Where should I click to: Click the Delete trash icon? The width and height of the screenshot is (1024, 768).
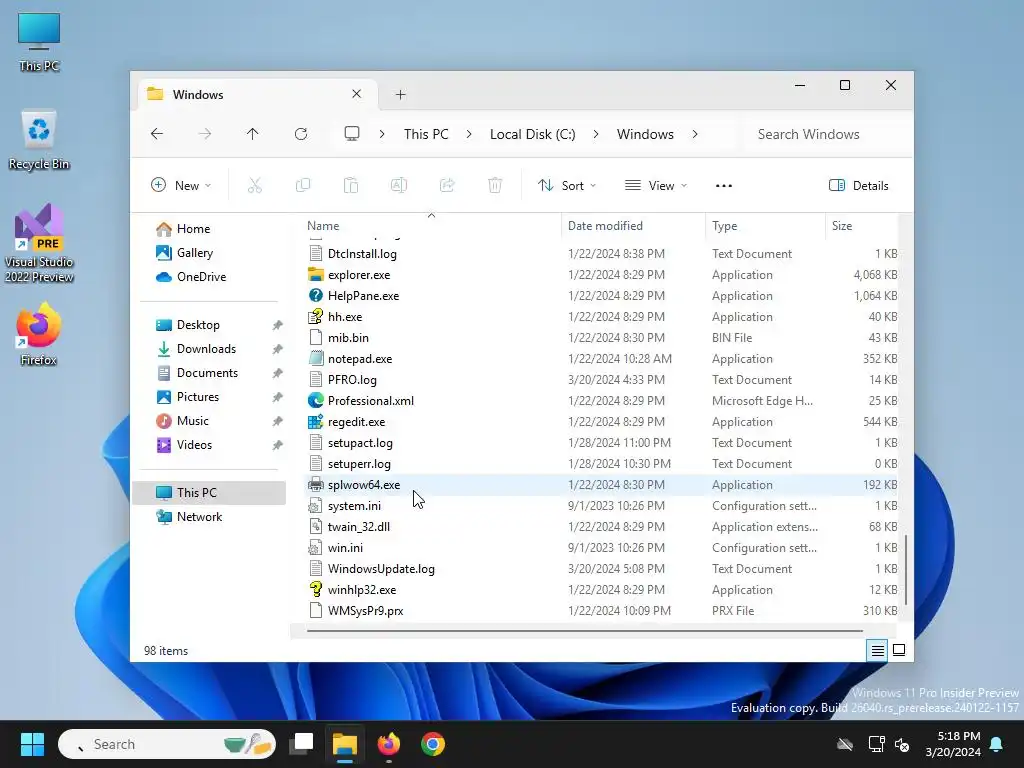pos(495,185)
